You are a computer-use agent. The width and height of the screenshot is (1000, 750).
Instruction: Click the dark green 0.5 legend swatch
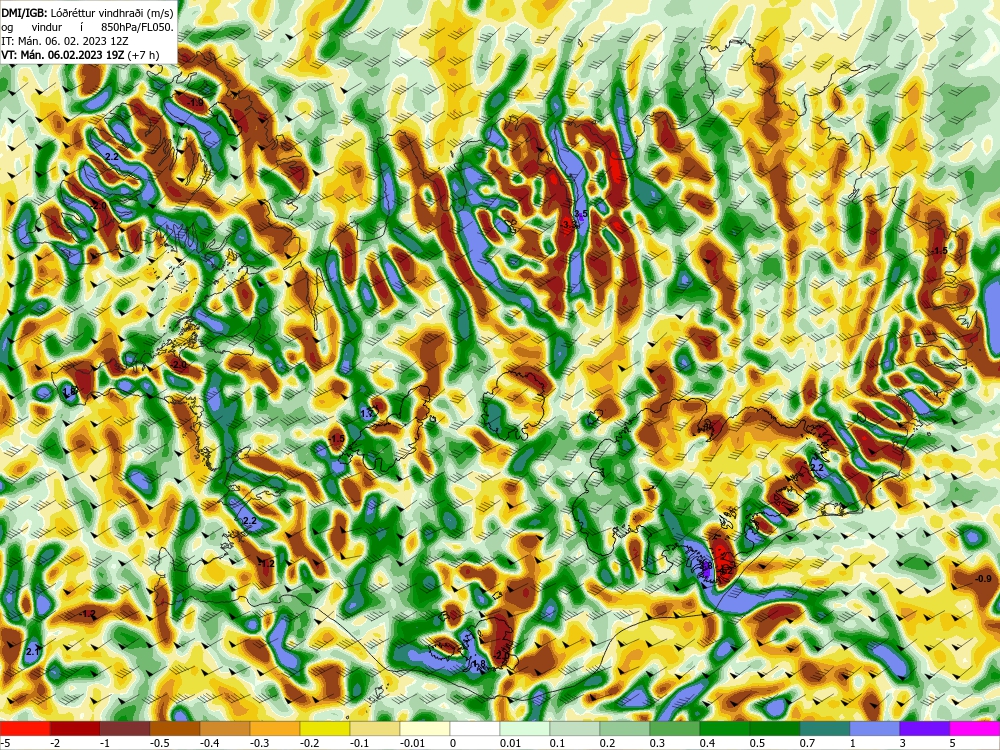(775, 728)
